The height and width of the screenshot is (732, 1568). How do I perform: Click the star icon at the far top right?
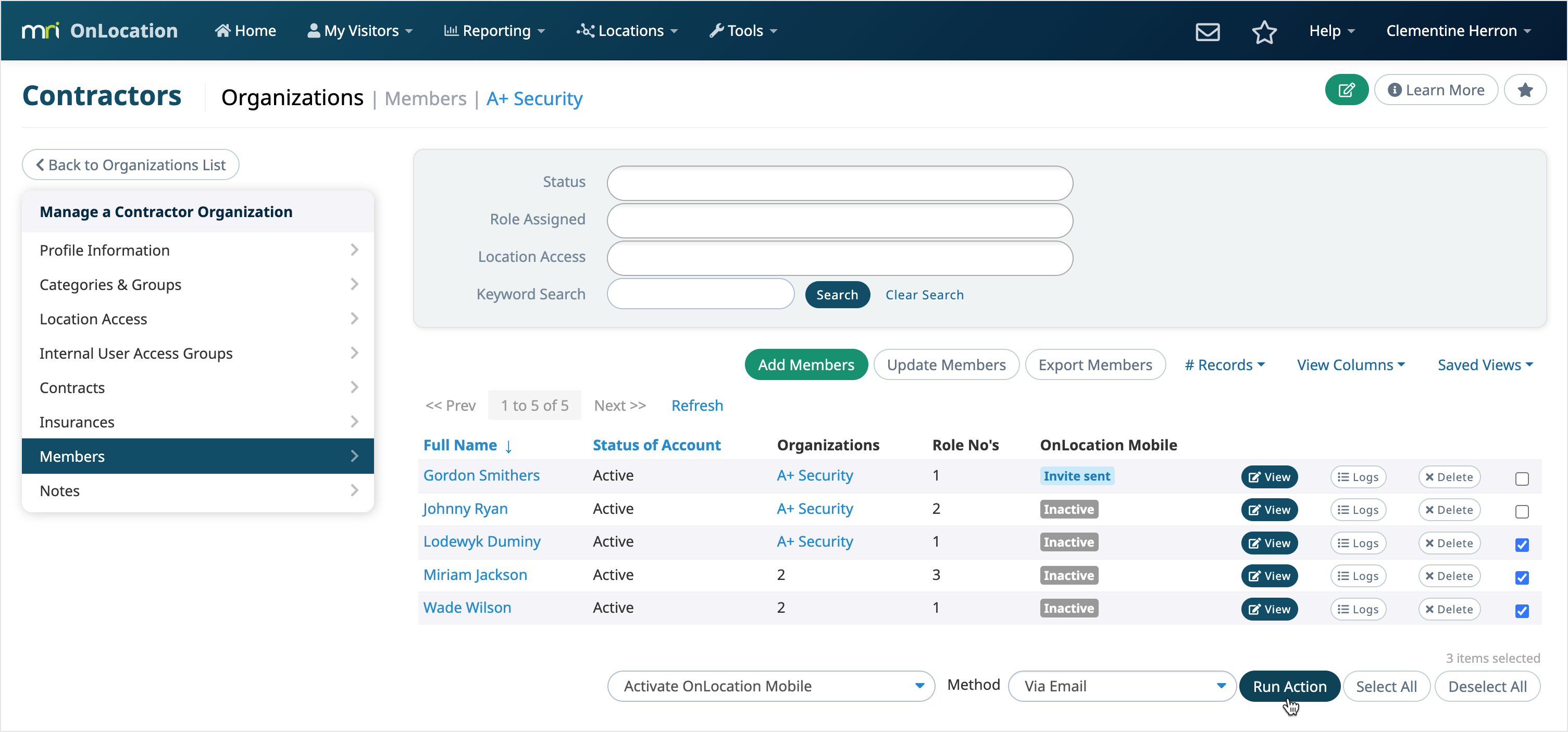click(x=1526, y=90)
